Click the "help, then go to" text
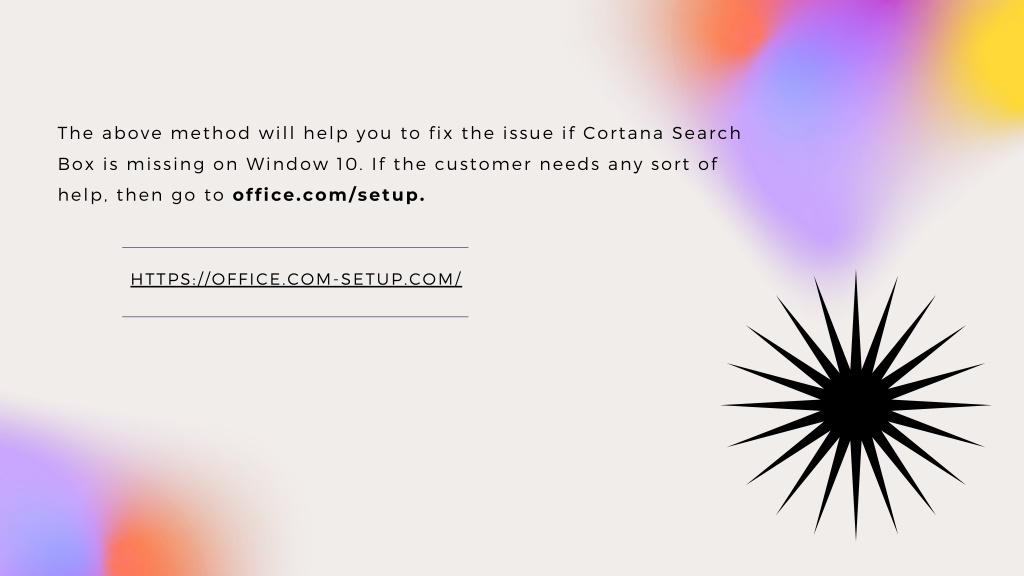Image resolution: width=1024 pixels, height=576 pixels. tap(141, 195)
